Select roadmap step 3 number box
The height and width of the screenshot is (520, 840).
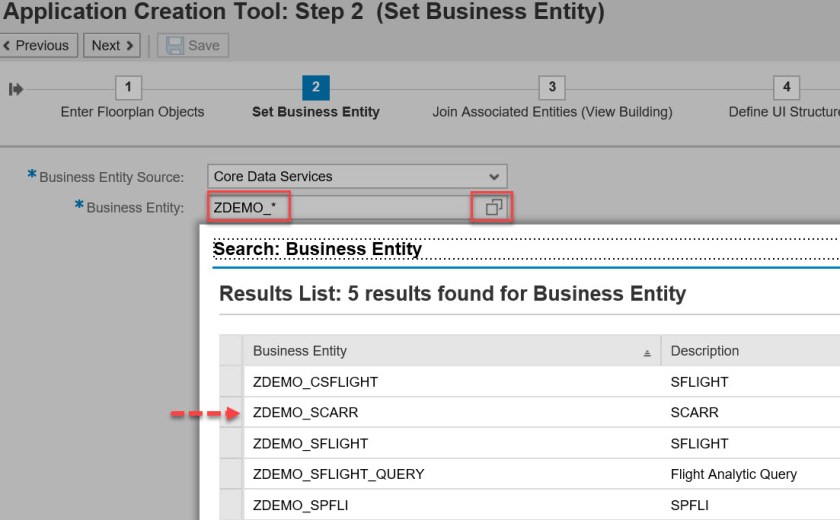tap(551, 88)
